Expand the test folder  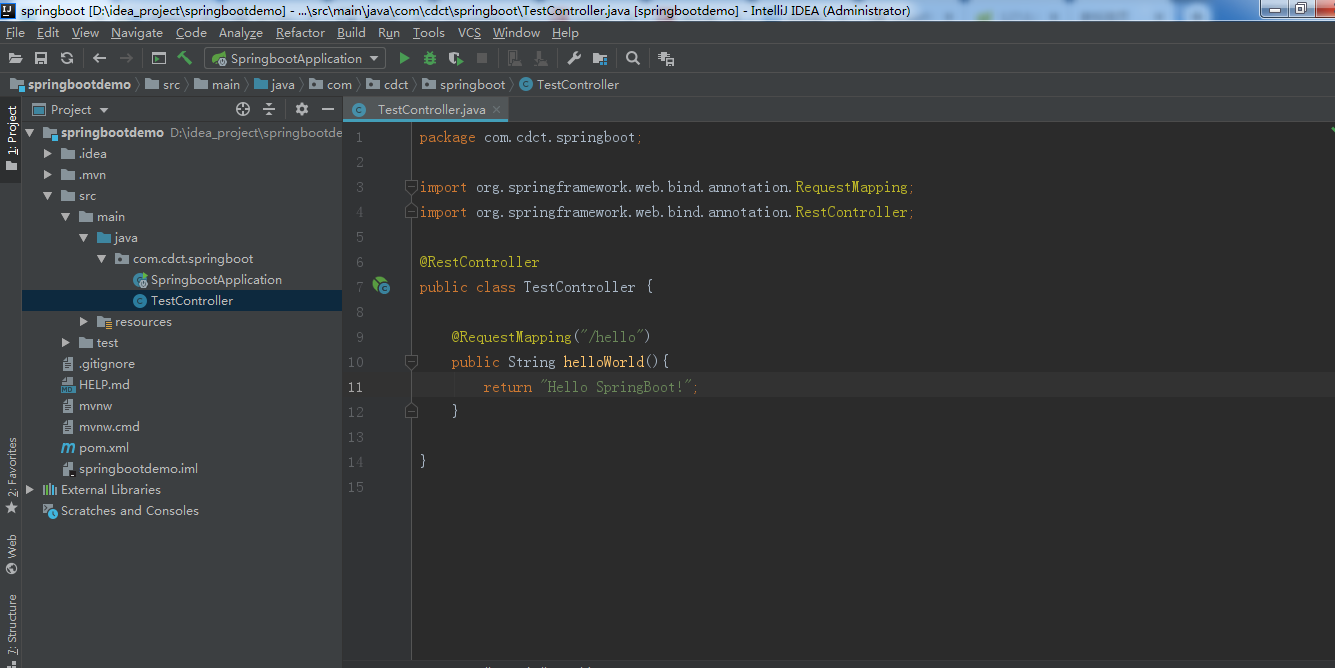[66, 343]
